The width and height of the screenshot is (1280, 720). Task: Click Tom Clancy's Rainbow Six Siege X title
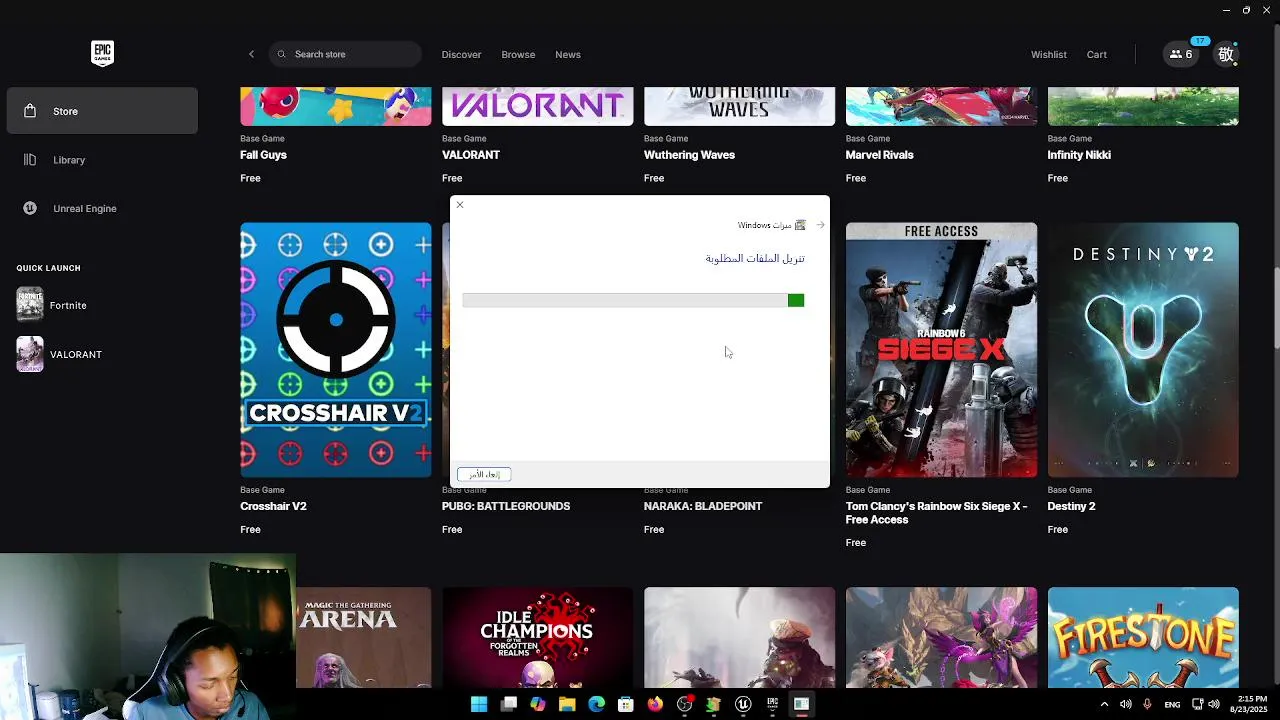pos(937,513)
